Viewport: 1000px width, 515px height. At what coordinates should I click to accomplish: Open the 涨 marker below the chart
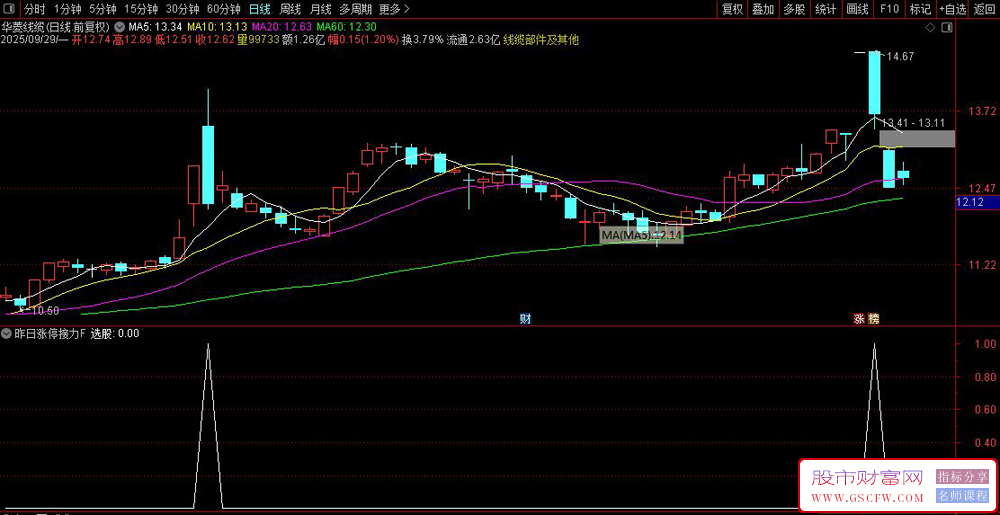[860, 319]
